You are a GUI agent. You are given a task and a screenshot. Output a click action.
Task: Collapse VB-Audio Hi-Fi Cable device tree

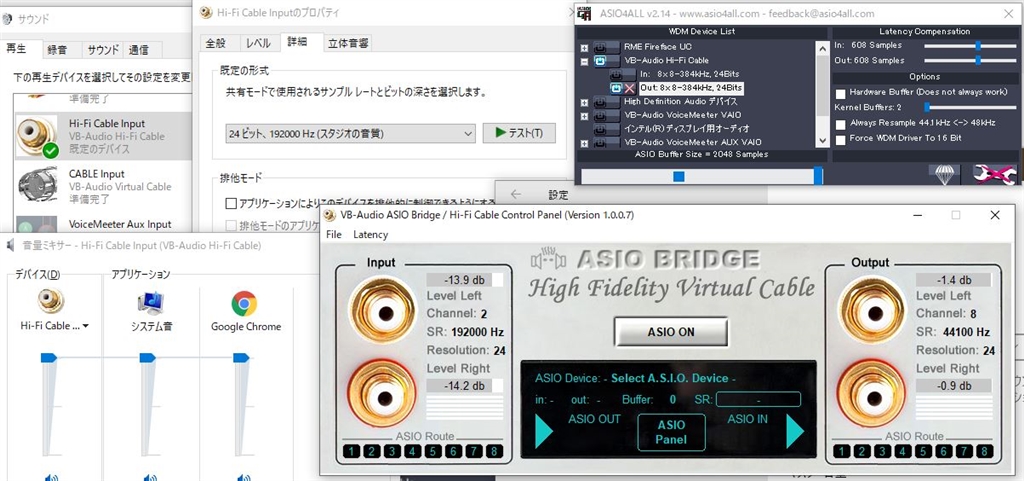(x=584, y=61)
